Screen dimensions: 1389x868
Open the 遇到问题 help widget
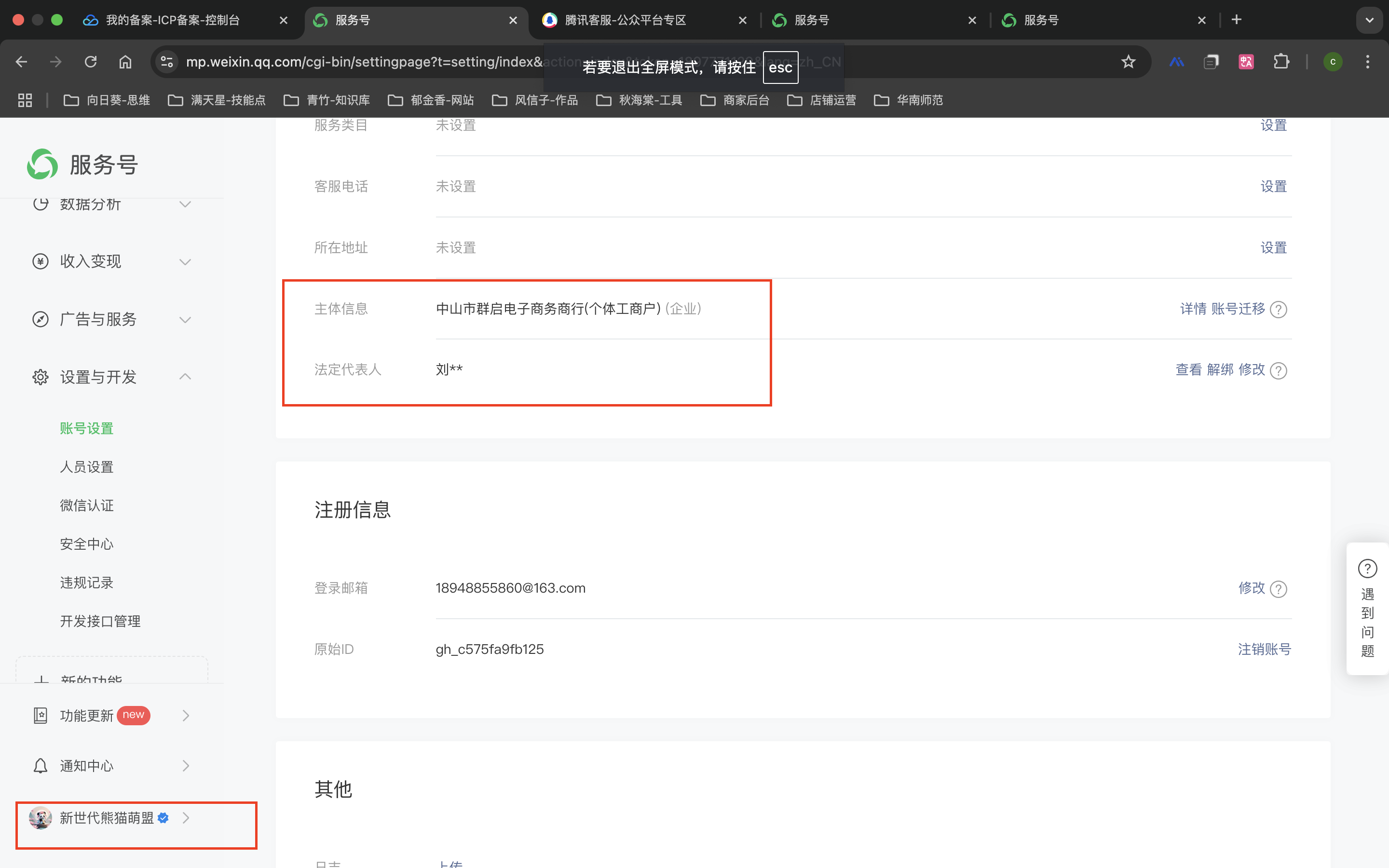click(1367, 609)
